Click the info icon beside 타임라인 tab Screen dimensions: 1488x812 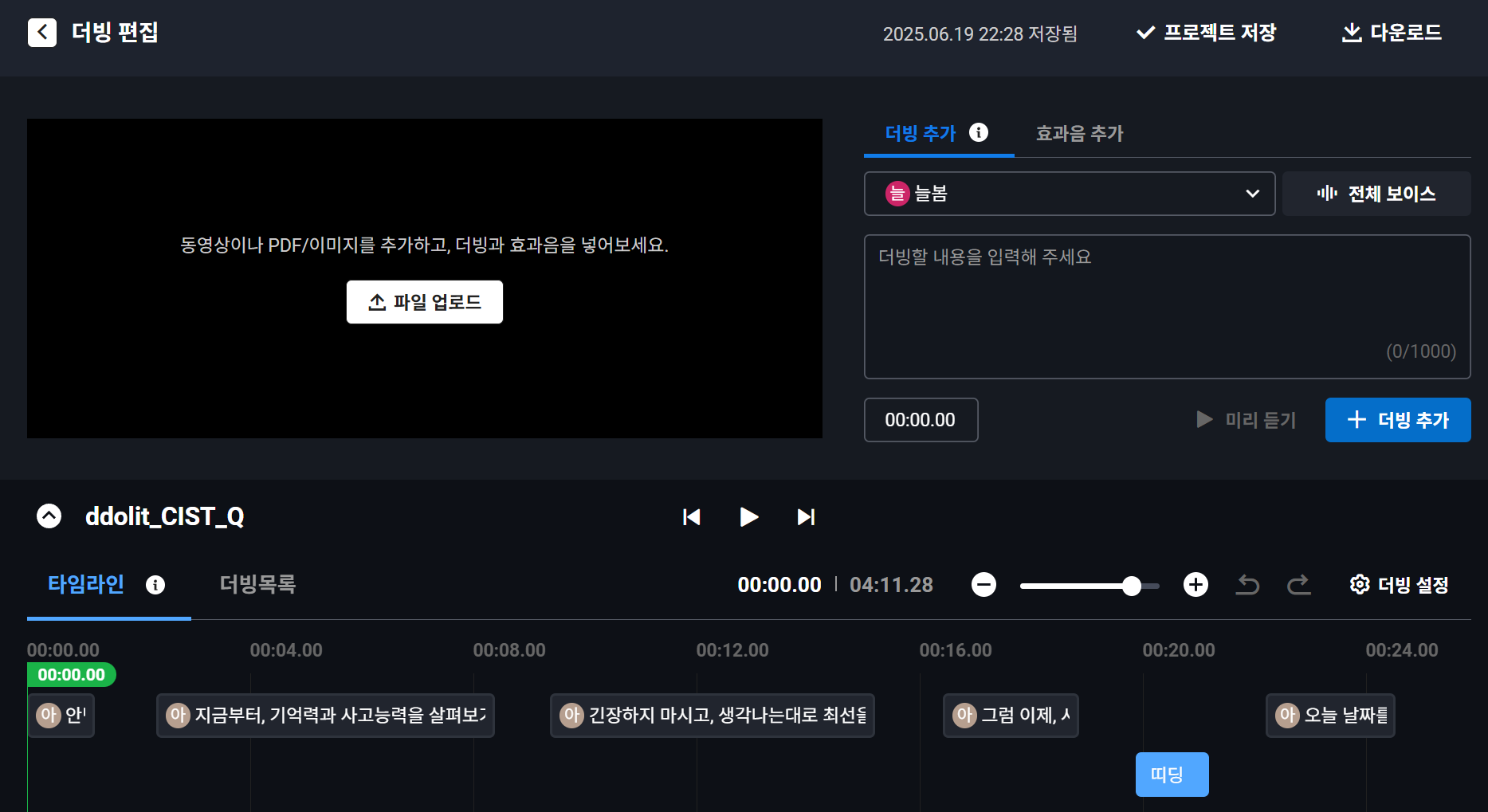(155, 585)
